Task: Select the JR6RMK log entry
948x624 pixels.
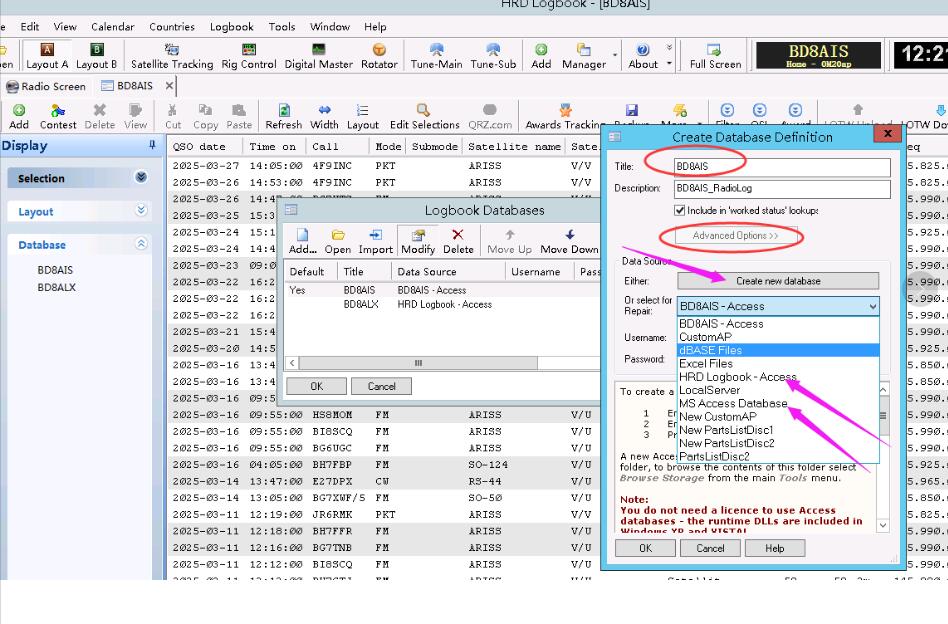Action: [383, 515]
